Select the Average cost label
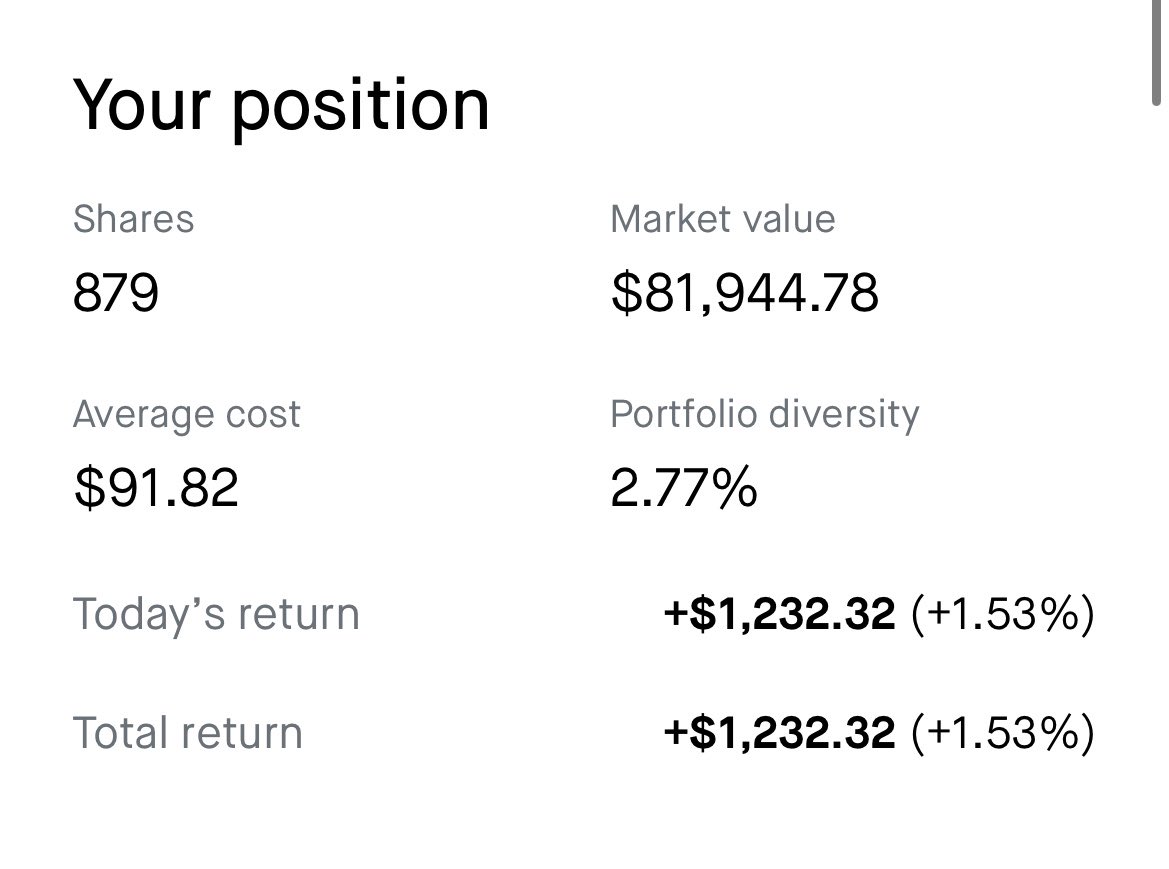The width and height of the screenshot is (1169, 869). [186, 414]
